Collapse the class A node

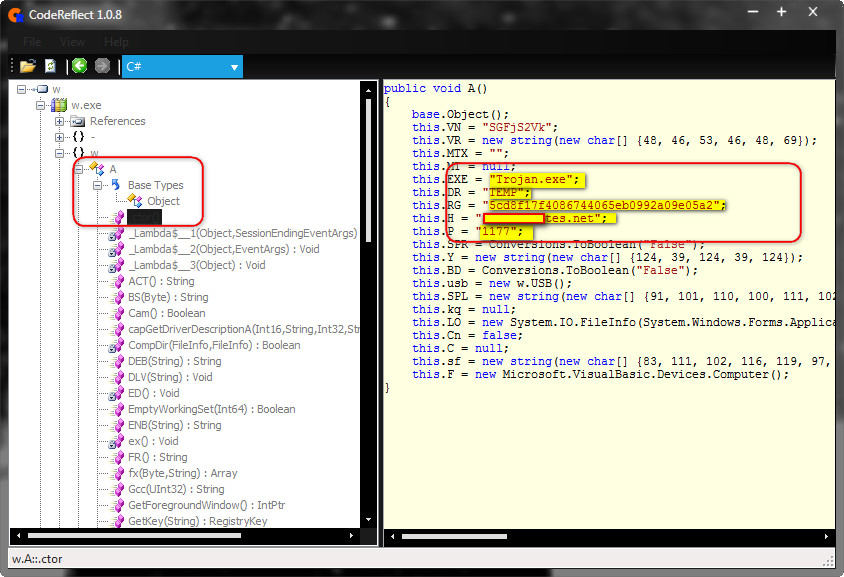click(x=78, y=169)
